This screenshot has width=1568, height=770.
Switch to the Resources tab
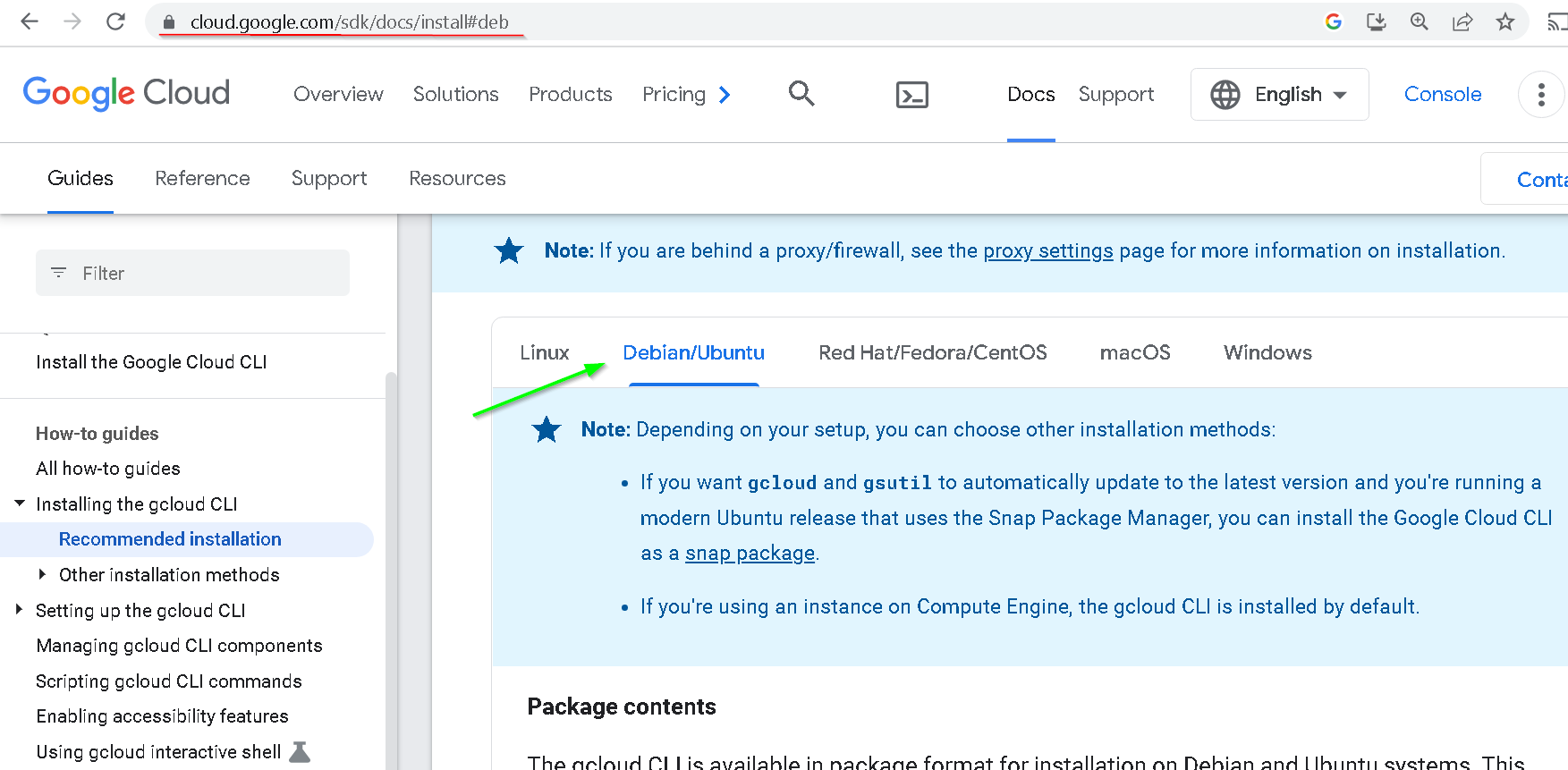pos(457,178)
